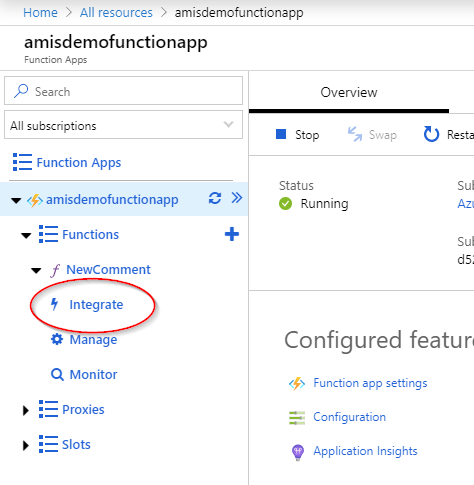Select amisdemofunctionapp in the tree
The height and width of the screenshot is (485, 474).
point(112,199)
